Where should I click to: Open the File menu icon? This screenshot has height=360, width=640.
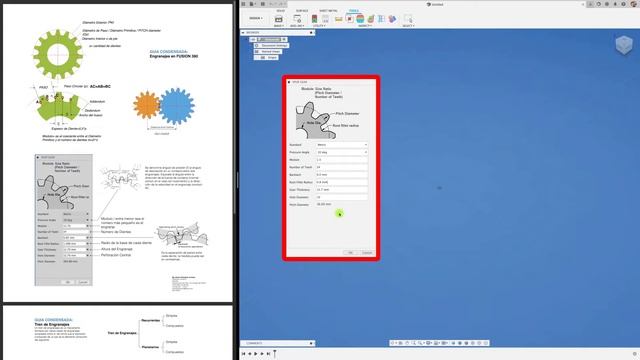pyautogui.click(x=252, y=4)
